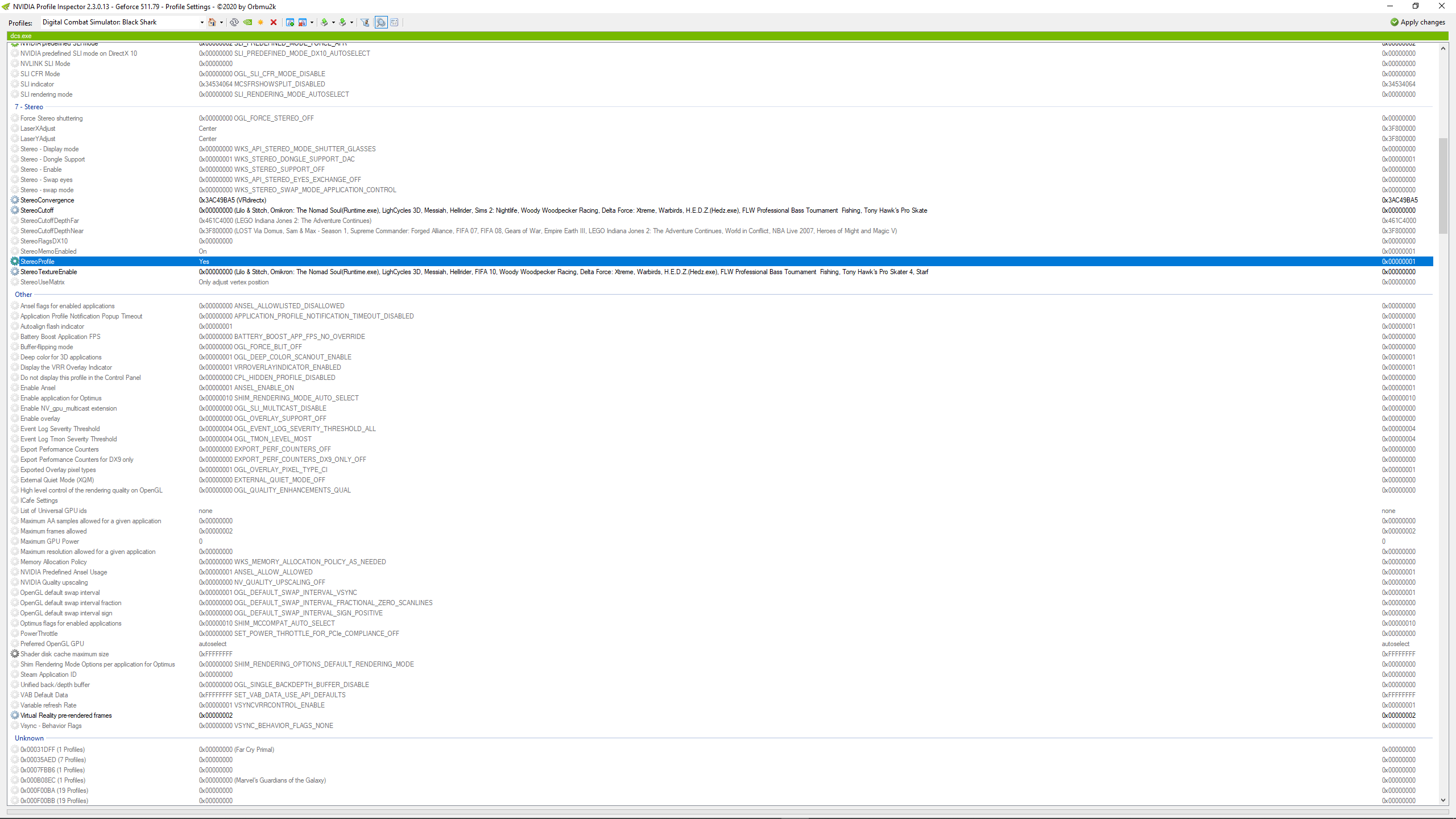Open the export profiles dropdown arrow
The width and height of the screenshot is (1456, 819).
pyautogui.click(x=333, y=23)
